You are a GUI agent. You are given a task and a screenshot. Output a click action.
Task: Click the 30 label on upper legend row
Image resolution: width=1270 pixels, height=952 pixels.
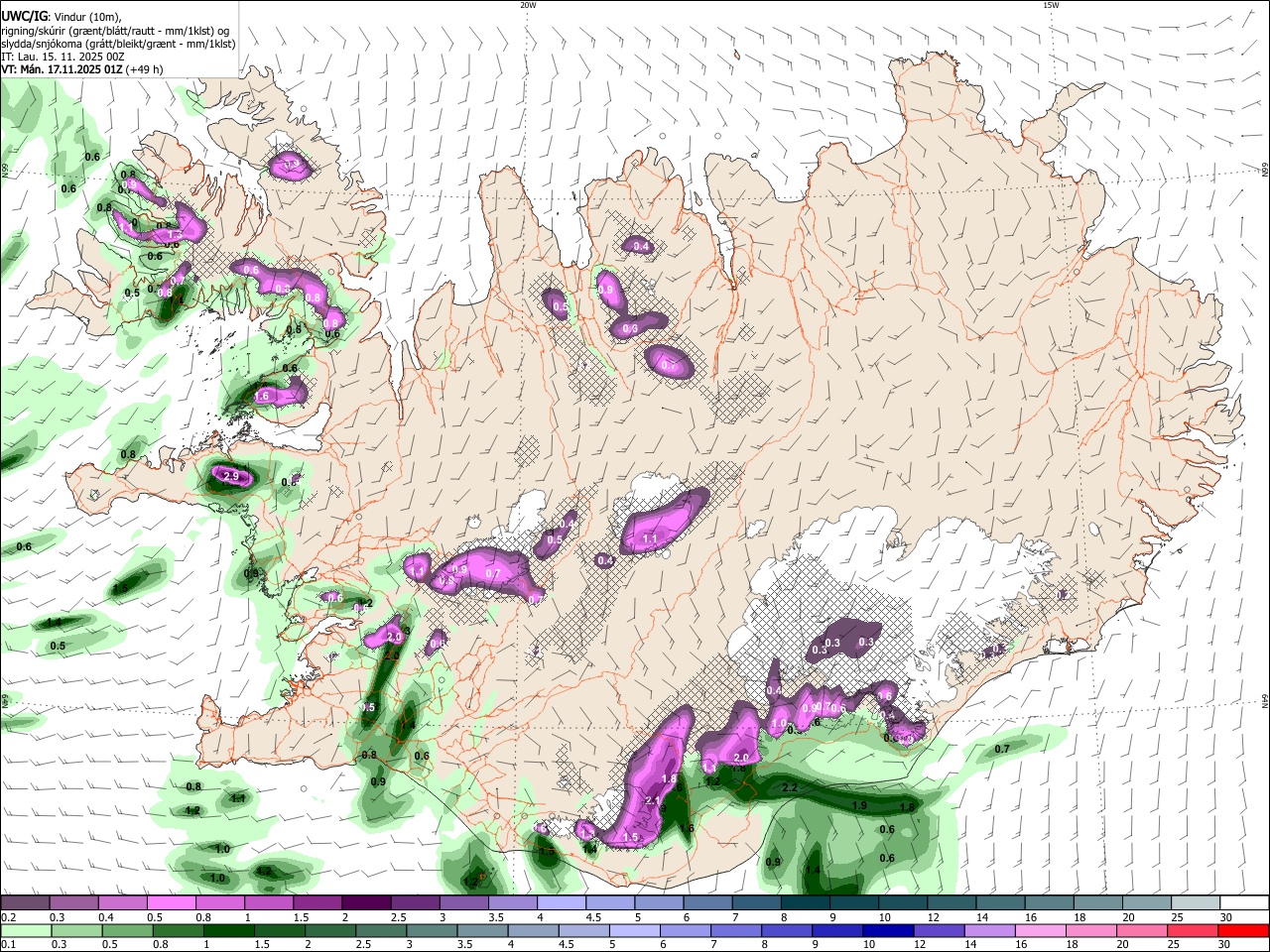click(1226, 917)
